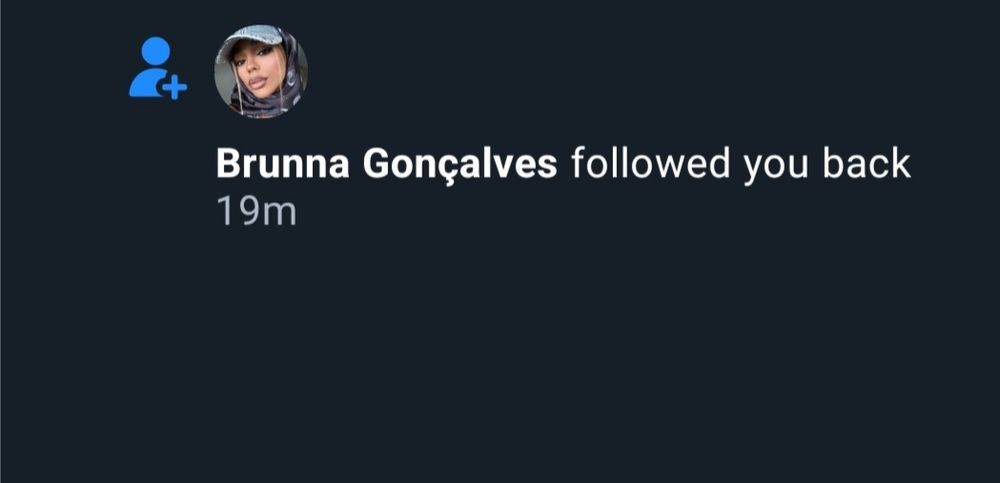Image resolution: width=1000 pixels, height=483 pixels.
Task: Click the Brunna Gonçalves bold name
Action: pyautogui.click(x=386, y=165)
